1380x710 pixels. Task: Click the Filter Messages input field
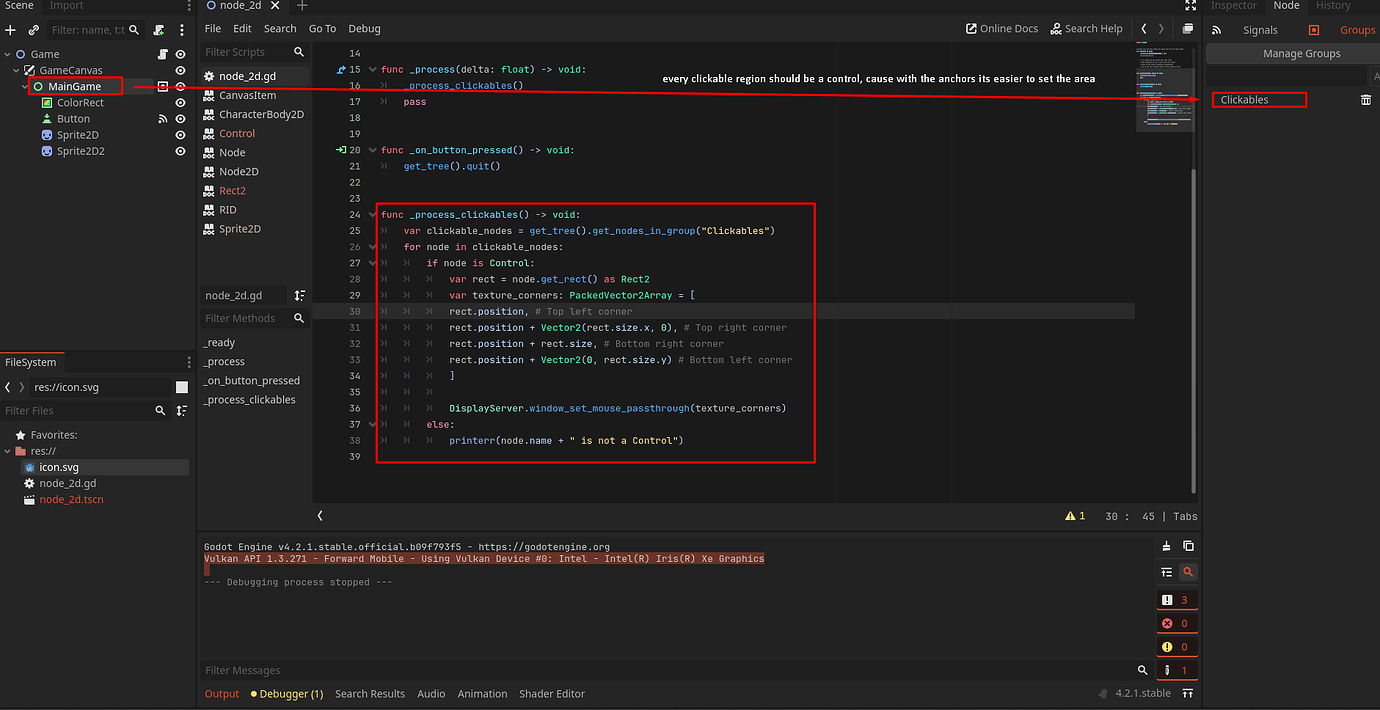pyautogui.click(x=500, y=670)
